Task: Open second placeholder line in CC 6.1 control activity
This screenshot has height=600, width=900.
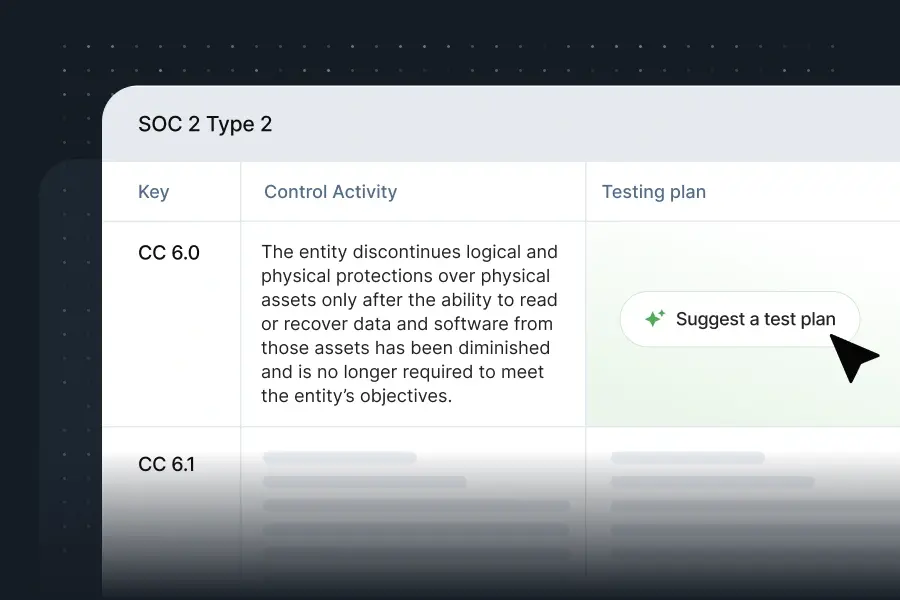Action: pos(364,482)
